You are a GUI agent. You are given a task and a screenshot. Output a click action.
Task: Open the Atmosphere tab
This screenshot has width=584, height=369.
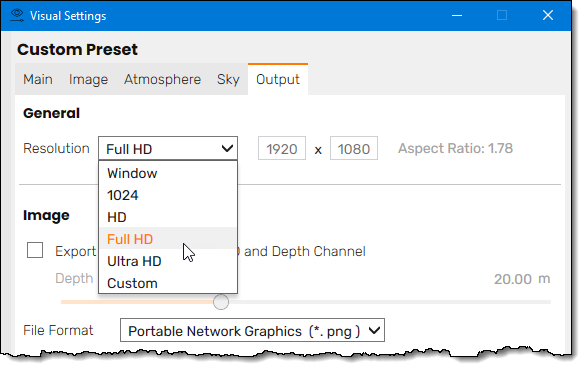(x=162, y=79)
